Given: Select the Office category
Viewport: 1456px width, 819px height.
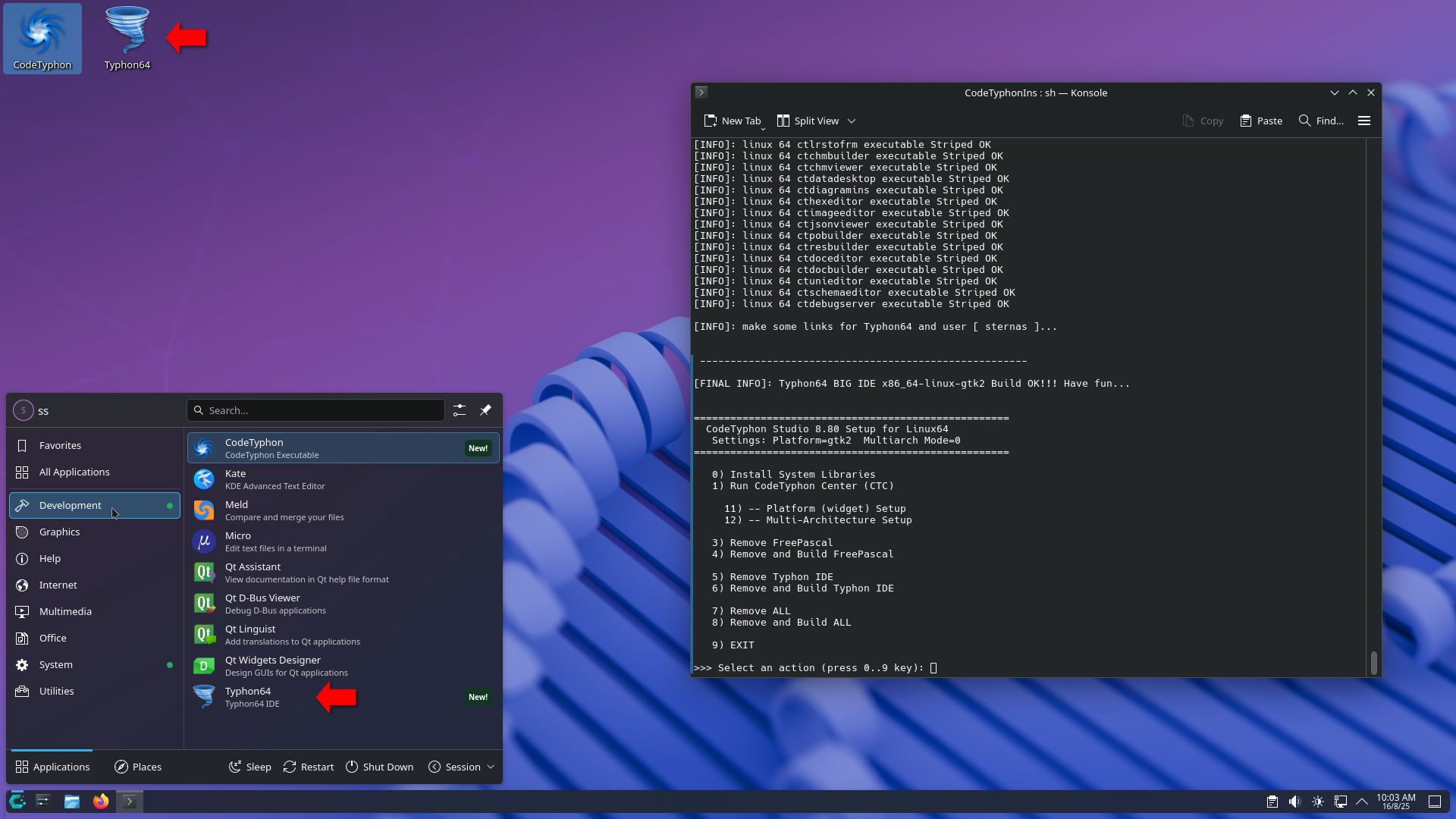Looking at the screenshot, I should pyautogui.click(x=95, y=638).
